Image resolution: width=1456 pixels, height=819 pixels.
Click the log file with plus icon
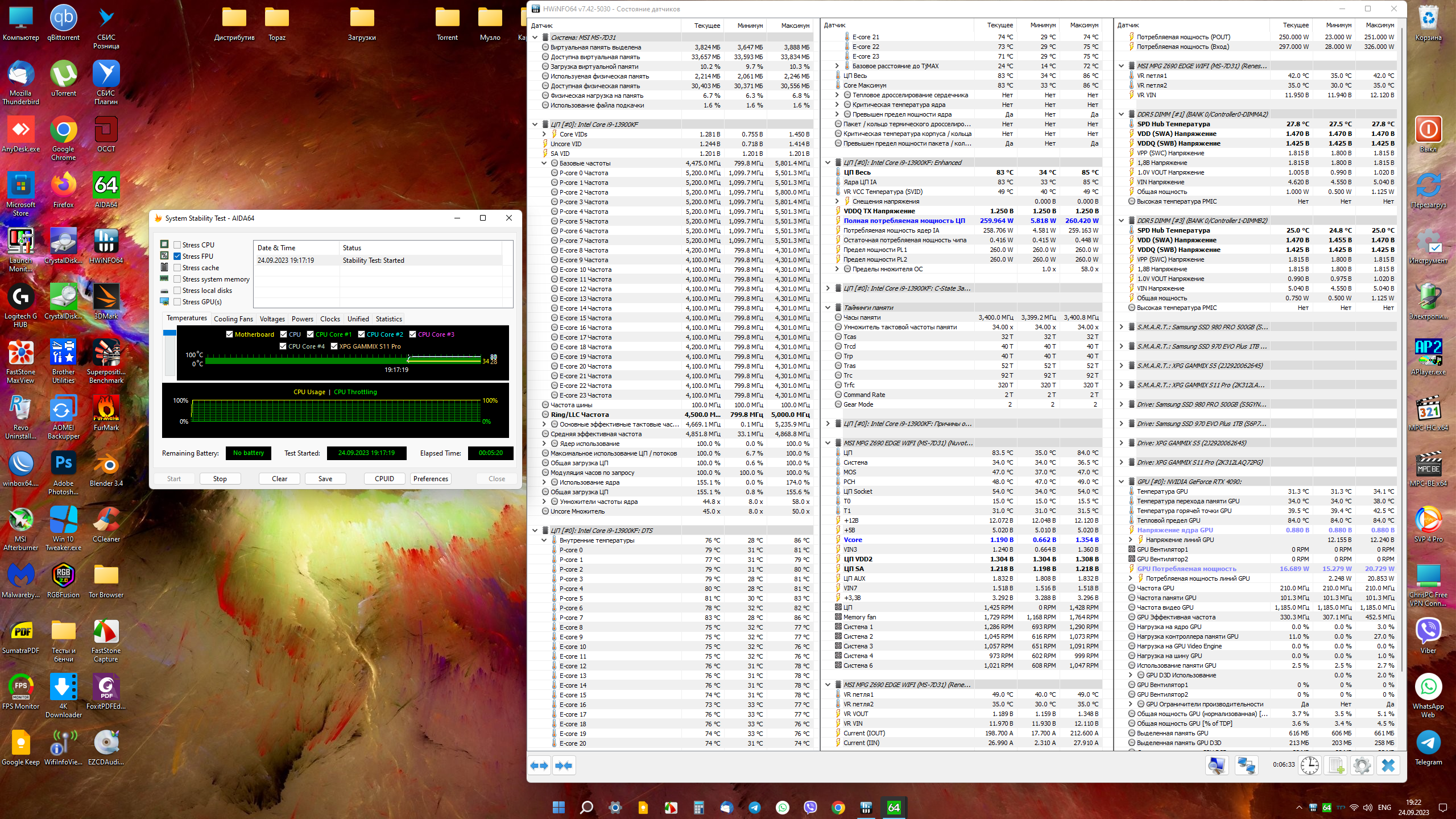[x=1336, y=766]
